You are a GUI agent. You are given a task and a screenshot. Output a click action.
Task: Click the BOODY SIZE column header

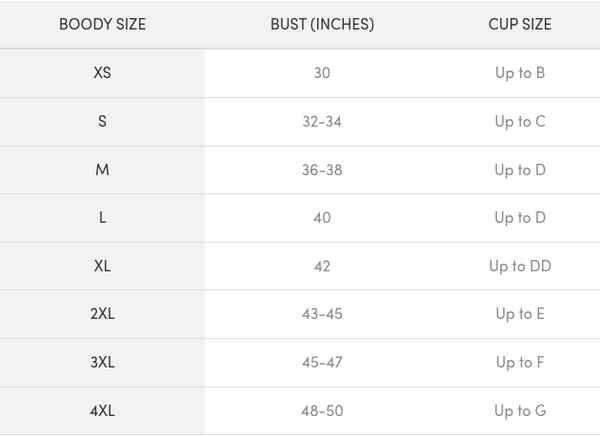[102, 24]
